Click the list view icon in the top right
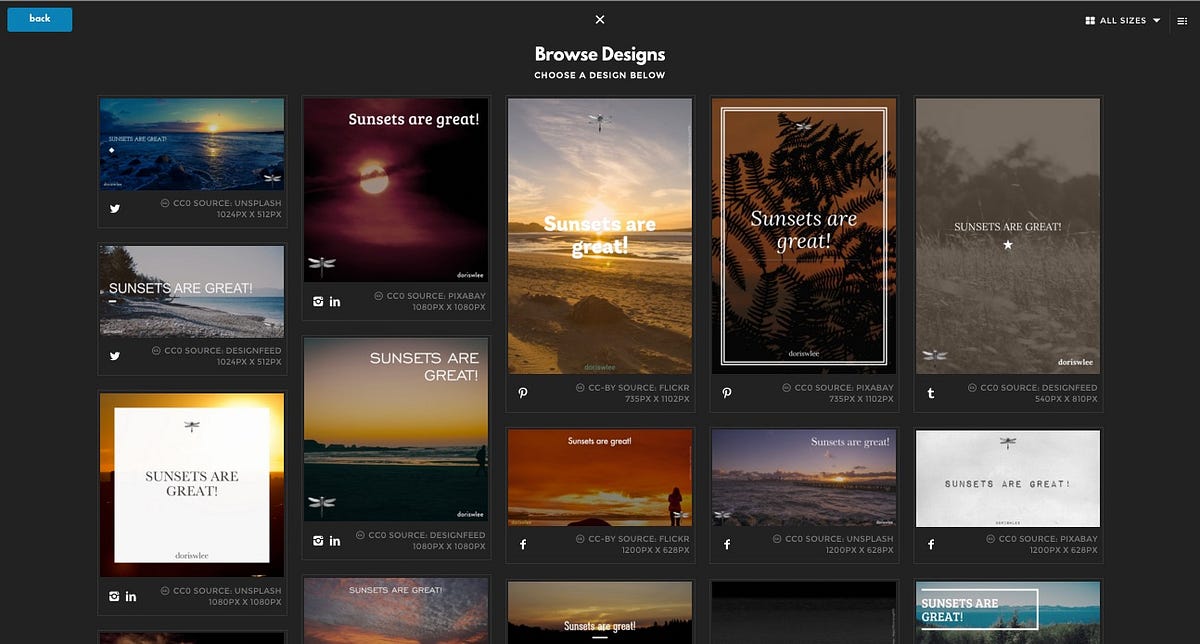 tap(1182, 20)
